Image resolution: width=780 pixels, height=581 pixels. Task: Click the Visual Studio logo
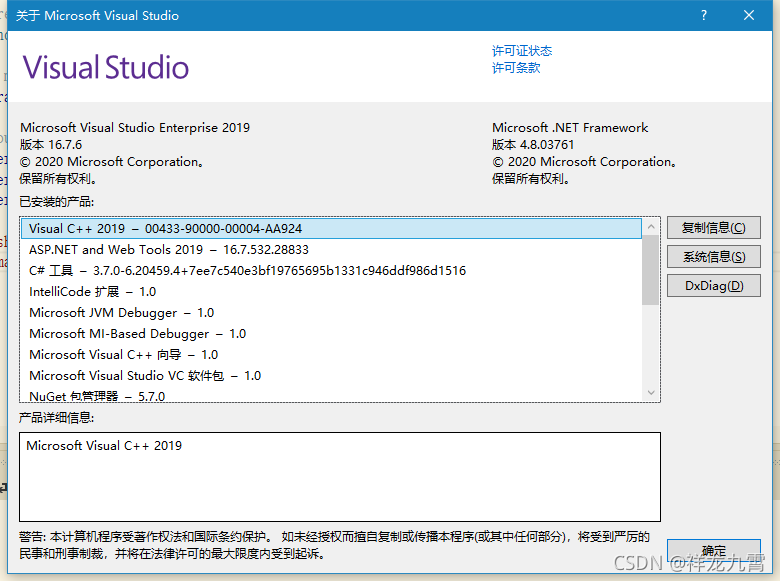click(x=105, y=67)
